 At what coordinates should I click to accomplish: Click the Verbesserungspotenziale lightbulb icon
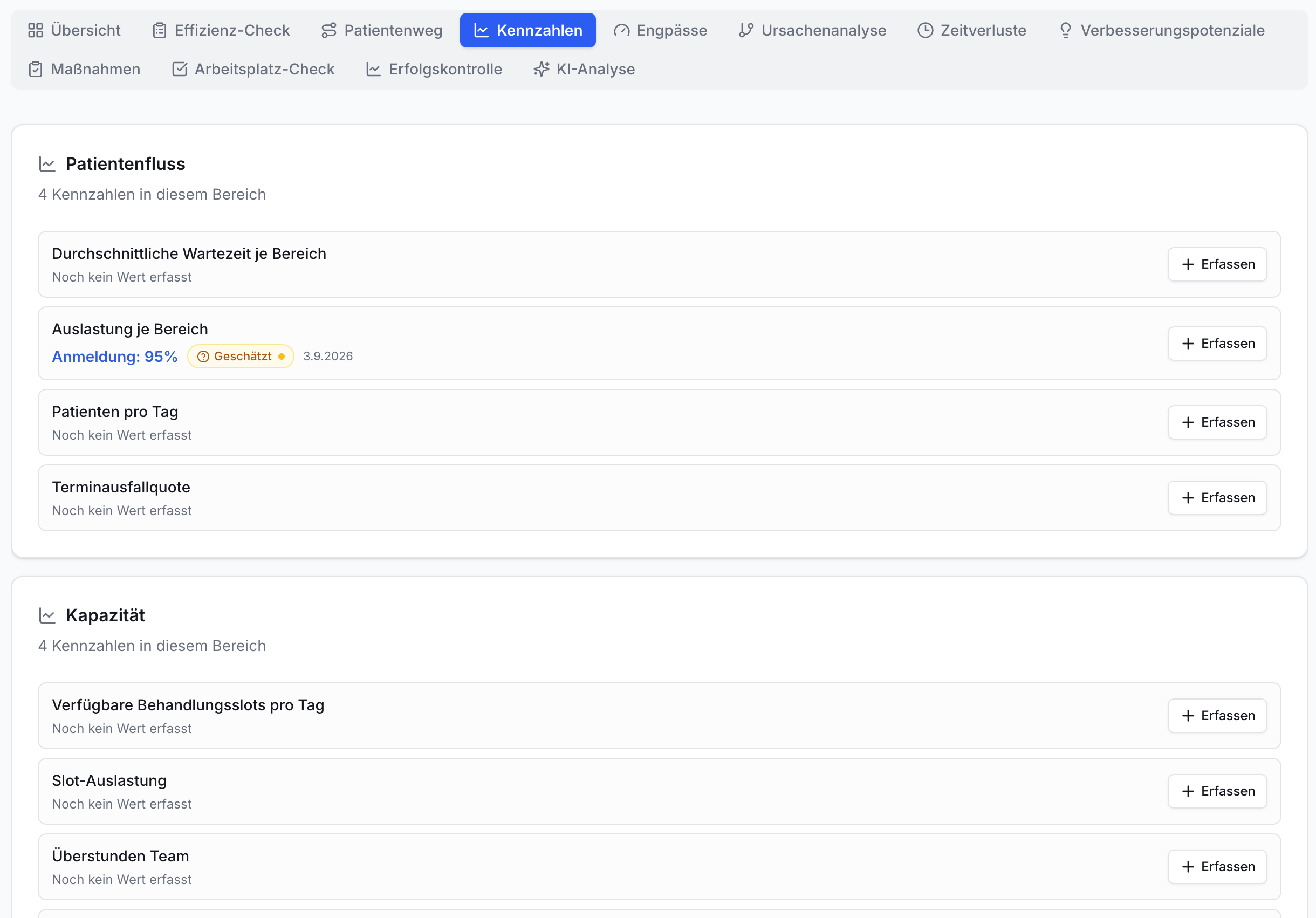(1066, 30)
